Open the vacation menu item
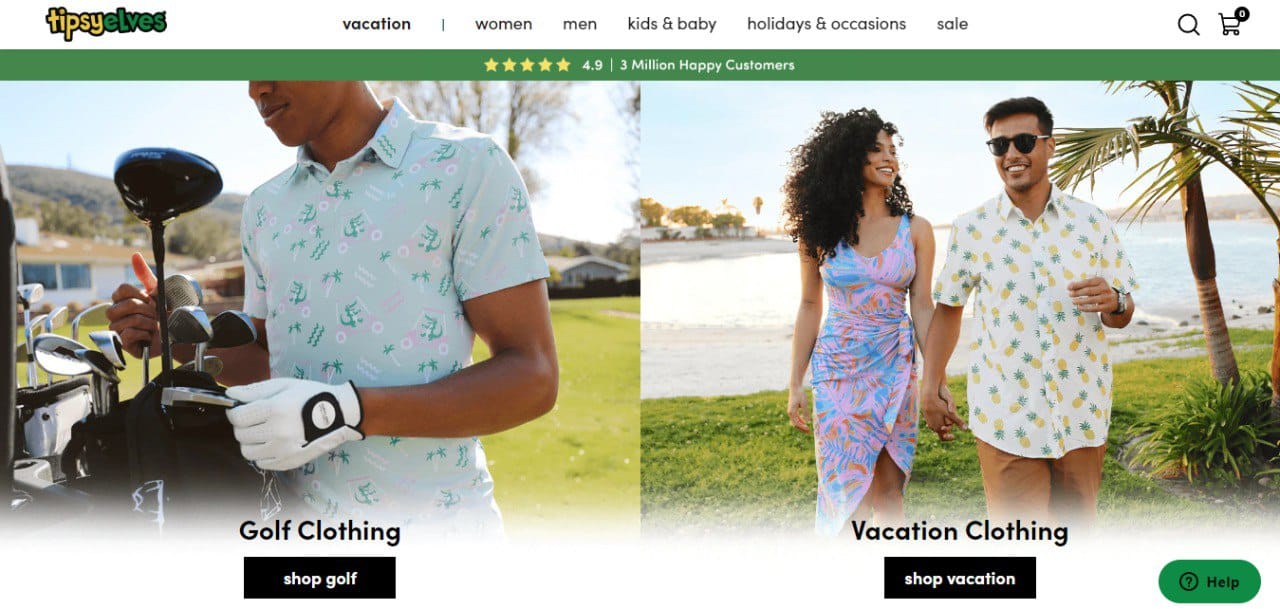Screen dimensions: 1280x609 coord(376,24)
